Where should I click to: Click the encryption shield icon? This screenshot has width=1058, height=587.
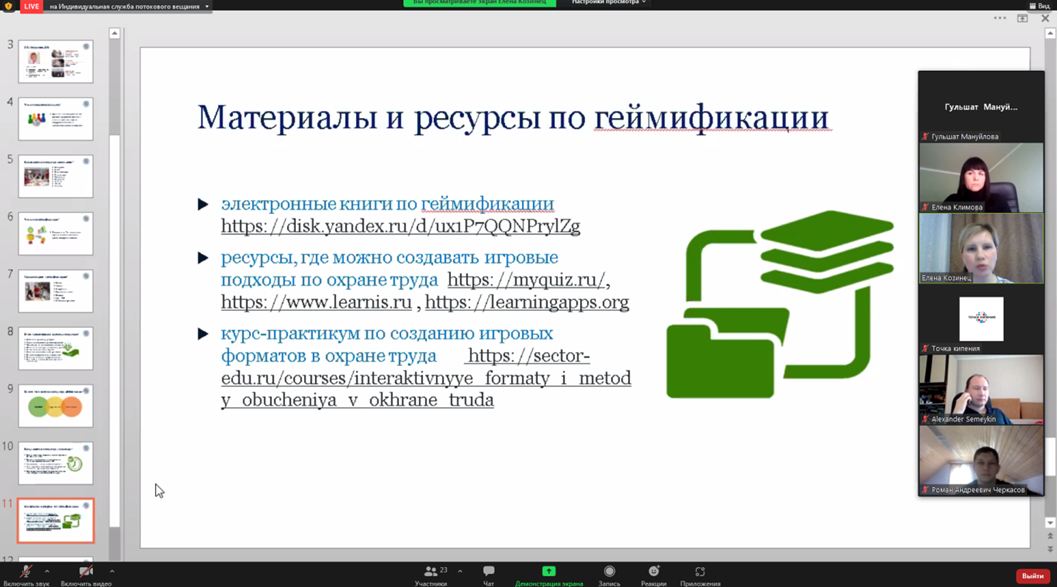point(8,6)
